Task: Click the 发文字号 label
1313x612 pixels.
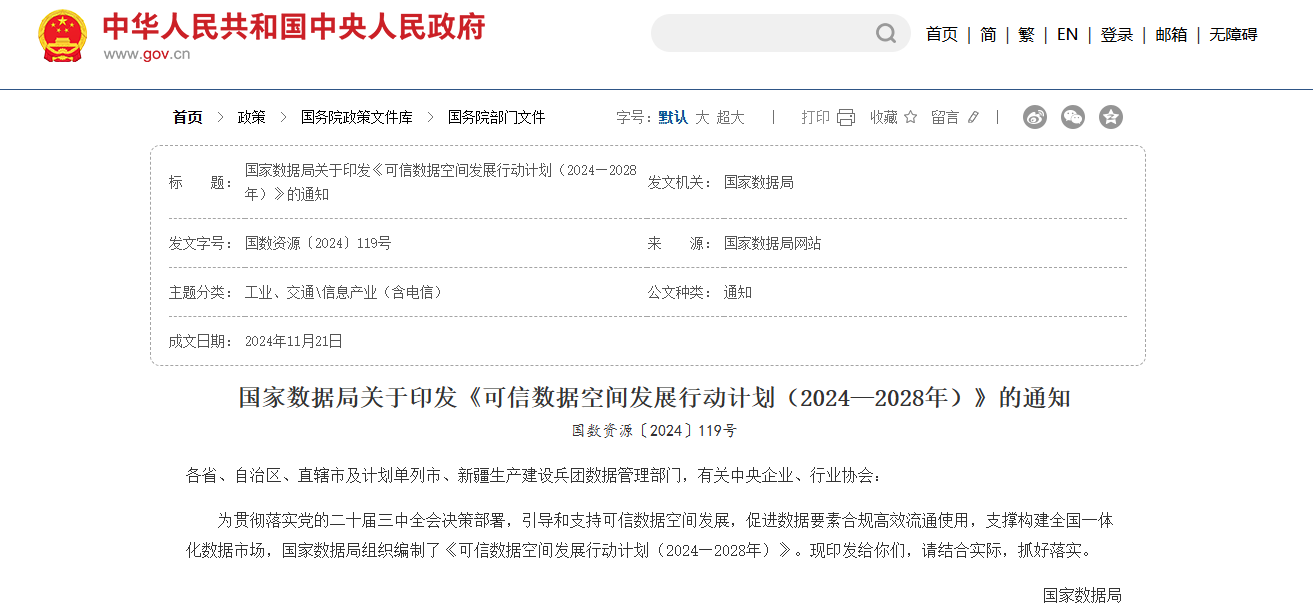Action: [200, 243]
